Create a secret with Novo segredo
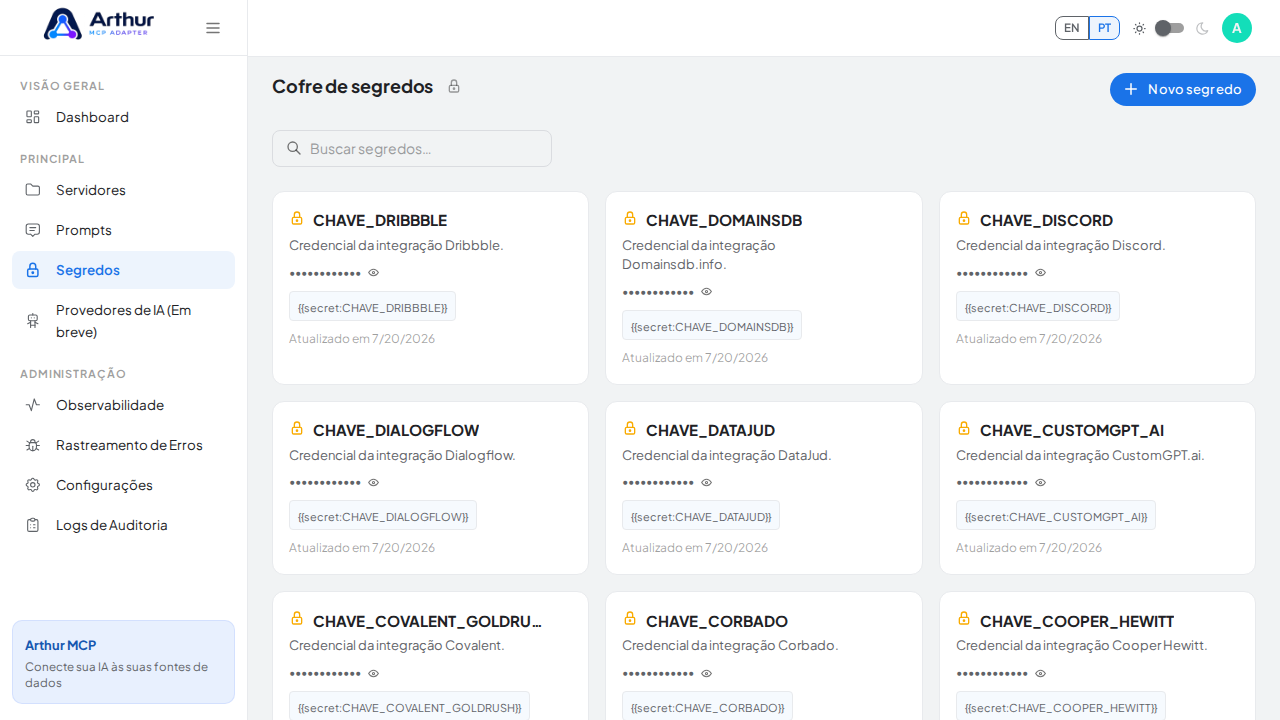This screenshot has height=720, width=1280. click(1183, 89)
